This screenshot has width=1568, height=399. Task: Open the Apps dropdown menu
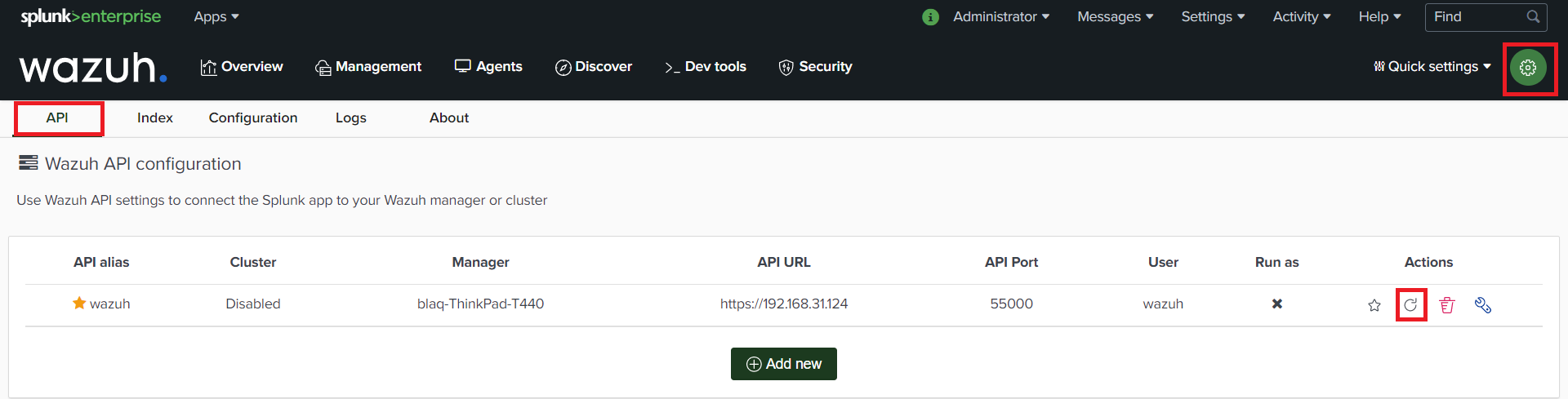(x=216, y=17)
